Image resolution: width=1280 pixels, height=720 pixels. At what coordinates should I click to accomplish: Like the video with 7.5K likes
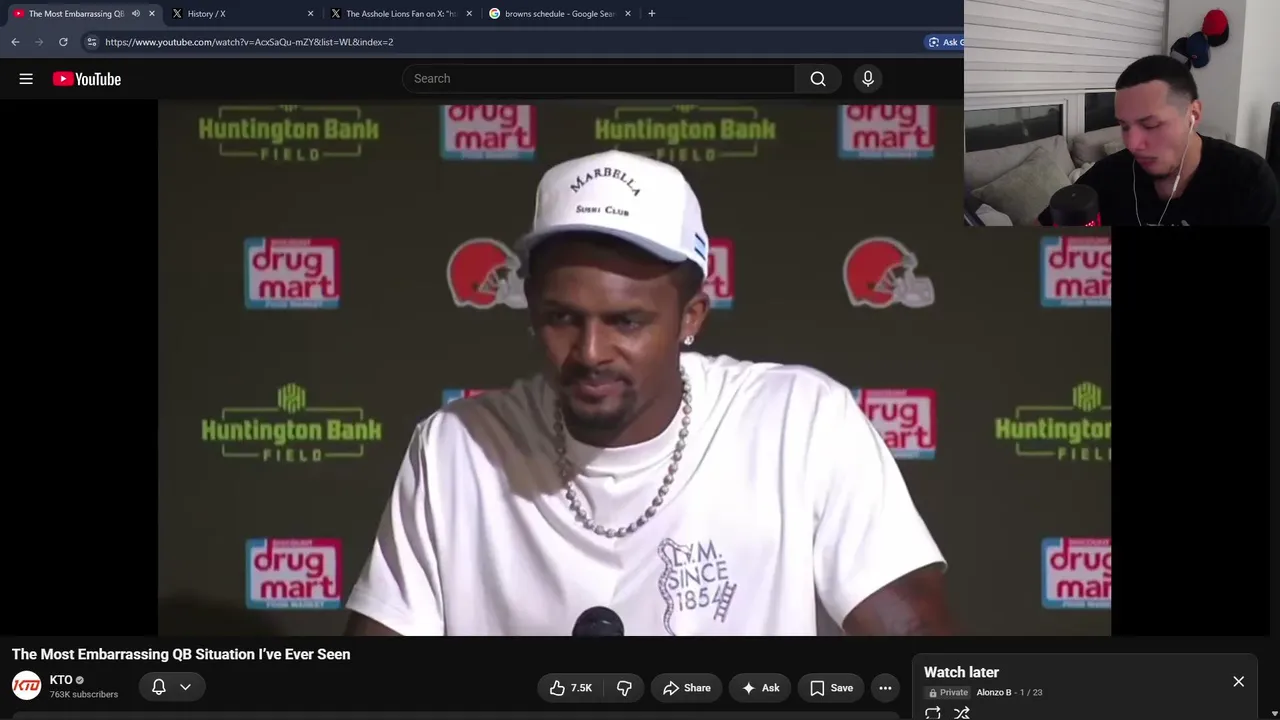571,688
